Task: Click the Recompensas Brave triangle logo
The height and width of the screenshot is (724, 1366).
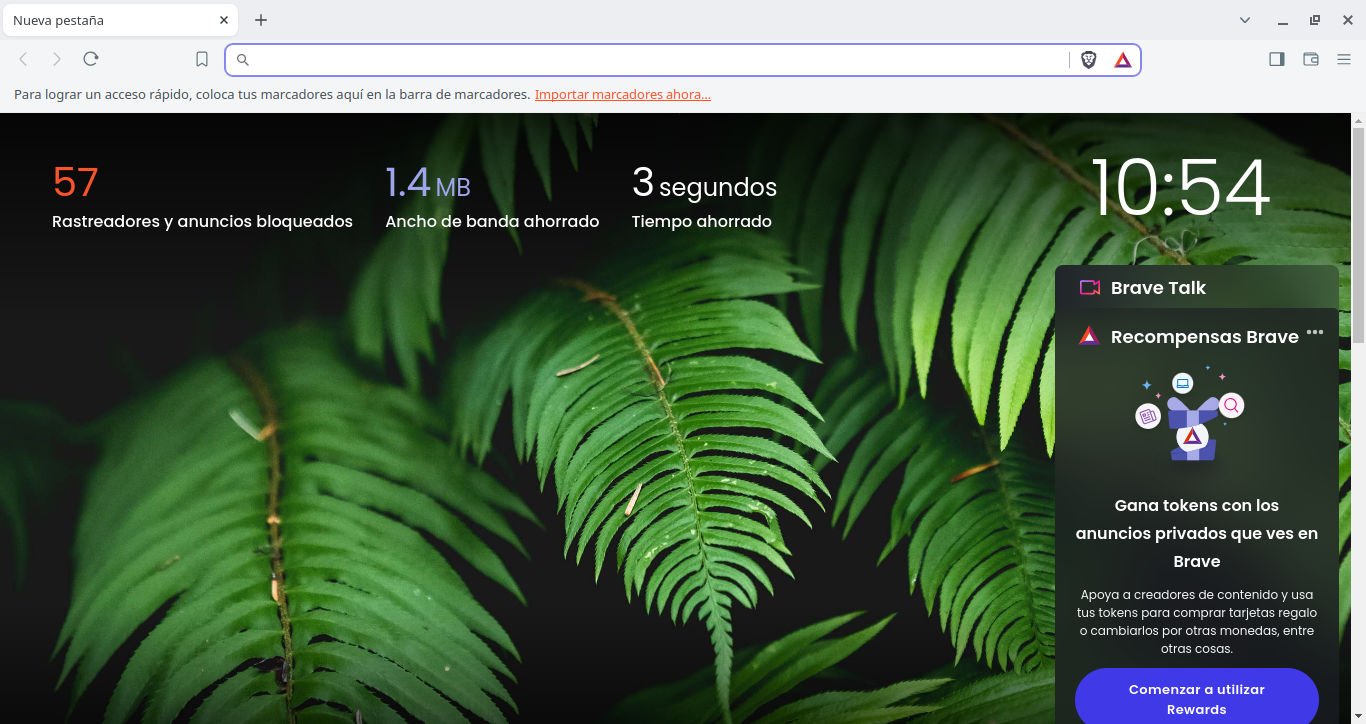Action: point(1090,337)
